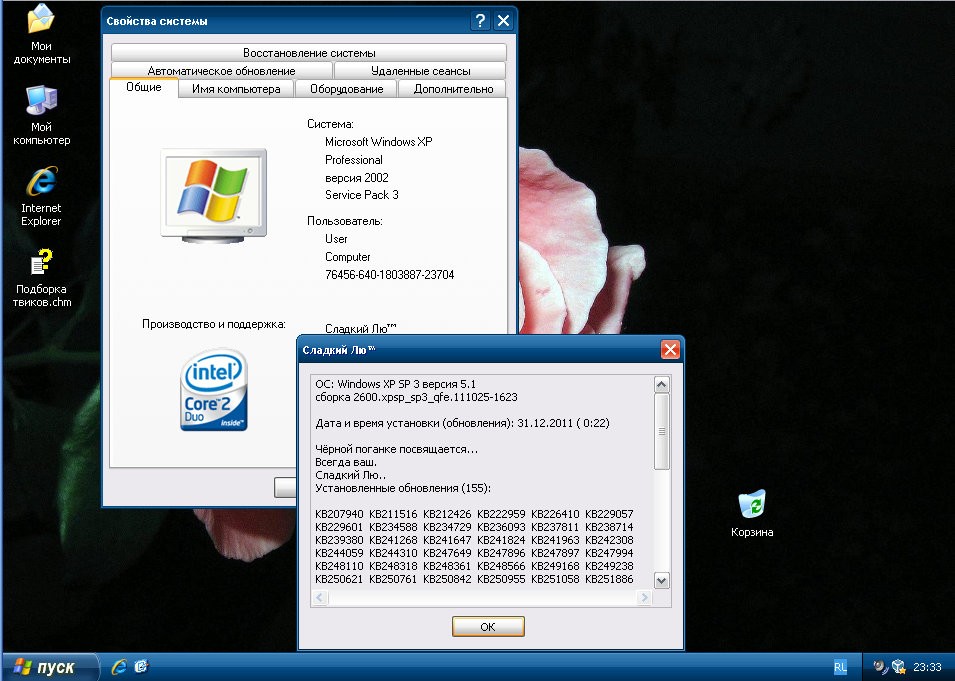Click the RL language indicator in the taskbar
955x681 pixels.
coord(840,668)
